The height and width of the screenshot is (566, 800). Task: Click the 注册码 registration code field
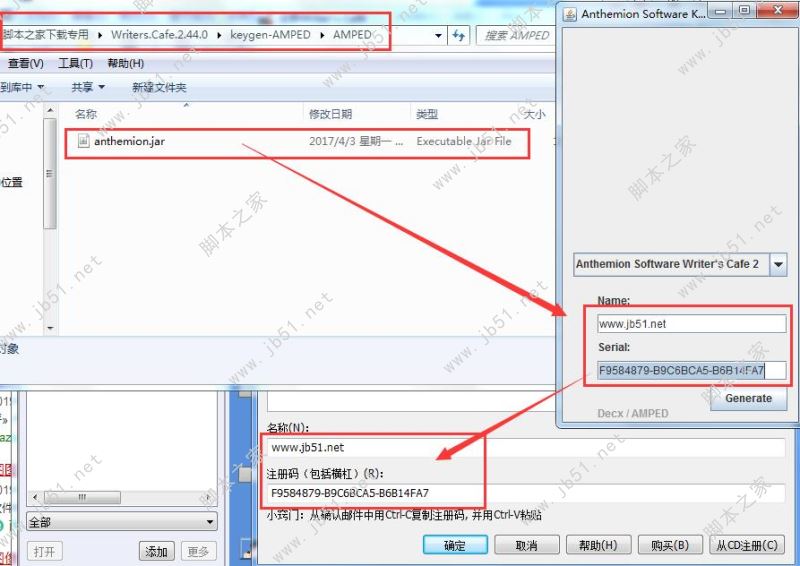pos(526,493)
